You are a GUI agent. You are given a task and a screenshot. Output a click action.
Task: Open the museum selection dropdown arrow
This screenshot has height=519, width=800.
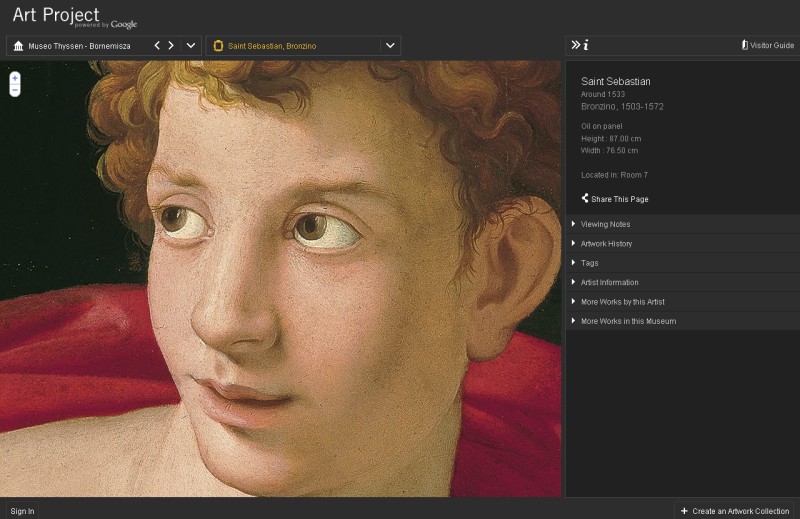190,46
